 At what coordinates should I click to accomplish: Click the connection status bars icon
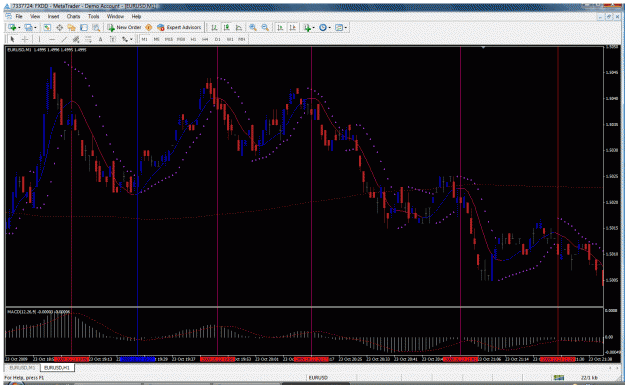click(x=559, y=377)
